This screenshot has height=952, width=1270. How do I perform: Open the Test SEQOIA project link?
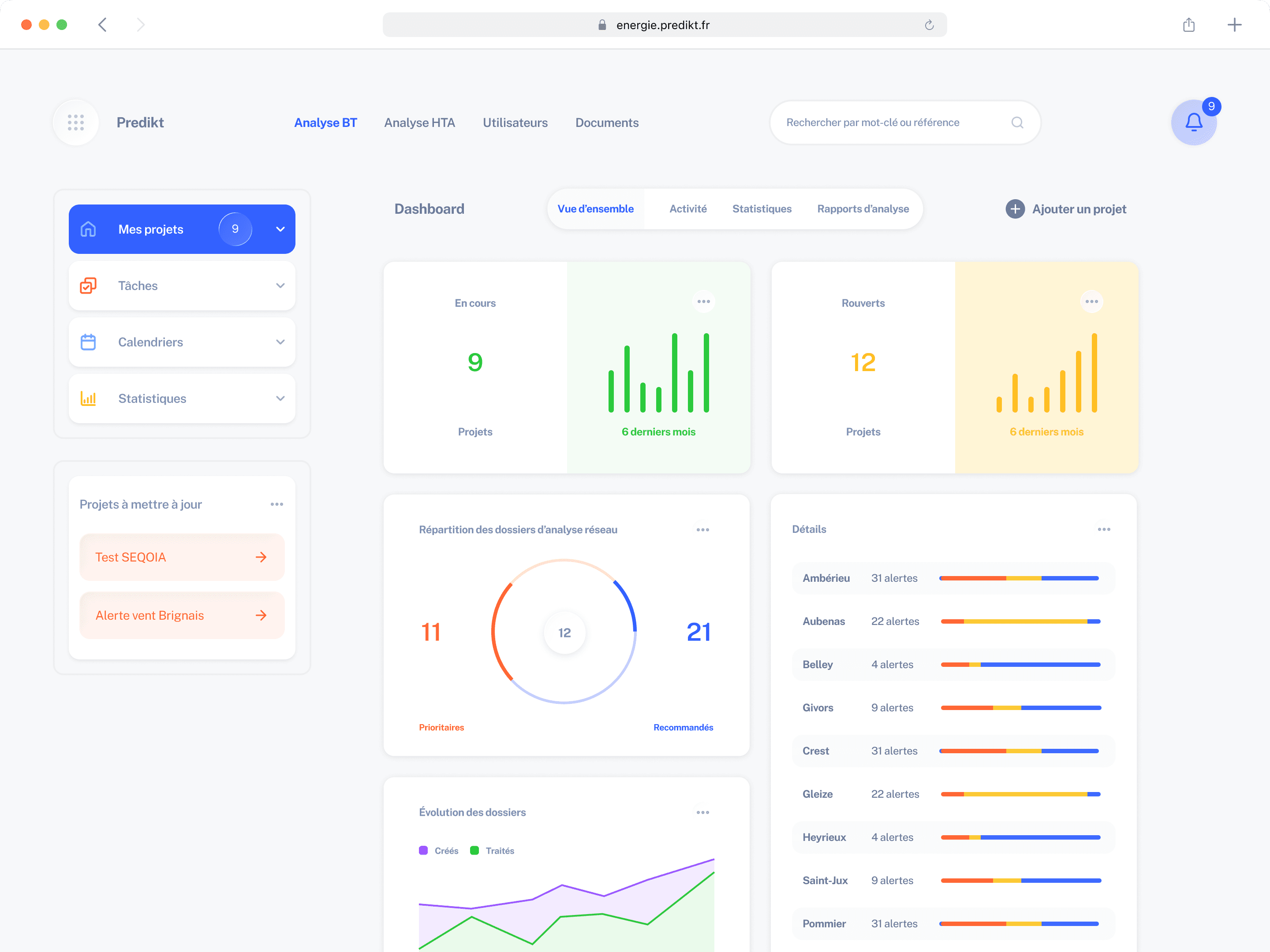tap(181, 557)
